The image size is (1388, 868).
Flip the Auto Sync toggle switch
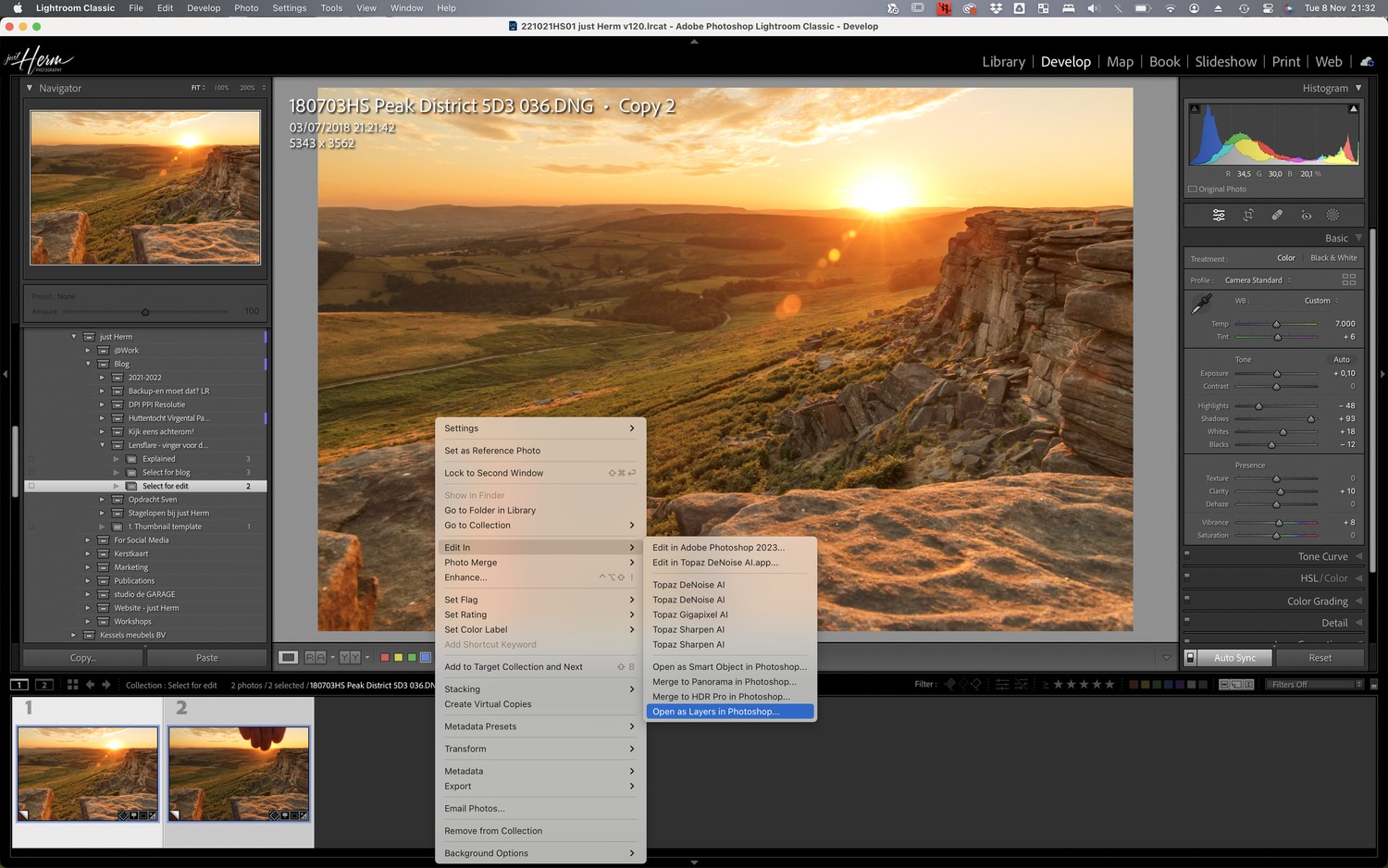(x=1191, y=658)
